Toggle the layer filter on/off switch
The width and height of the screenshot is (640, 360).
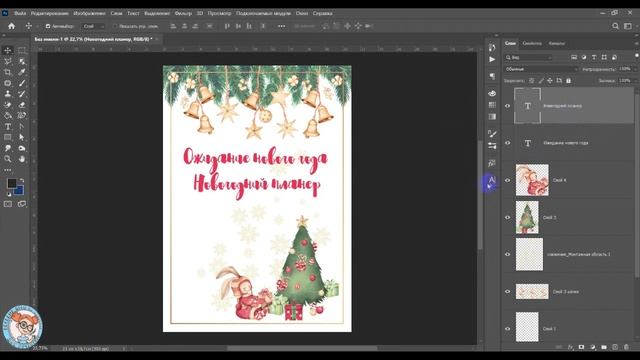pos(637,56)
